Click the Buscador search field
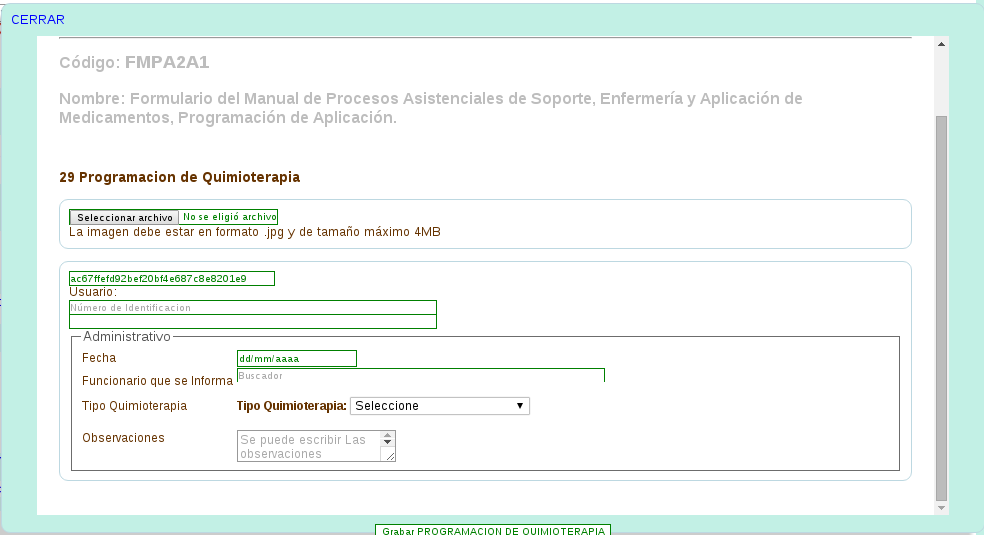The image size is (984, 535). (x=420, y=376)
